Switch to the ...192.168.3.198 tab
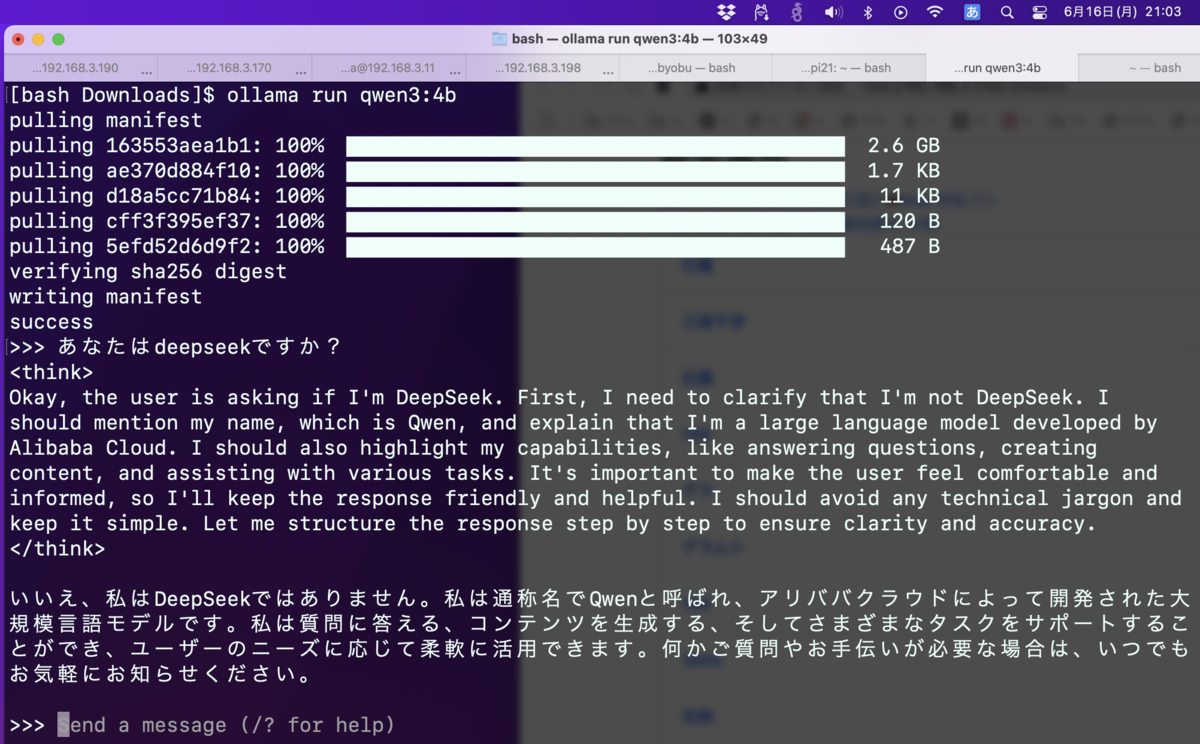Image resolution: width=1200 pixels, height=744 pixels. click(x=543, y=68)
